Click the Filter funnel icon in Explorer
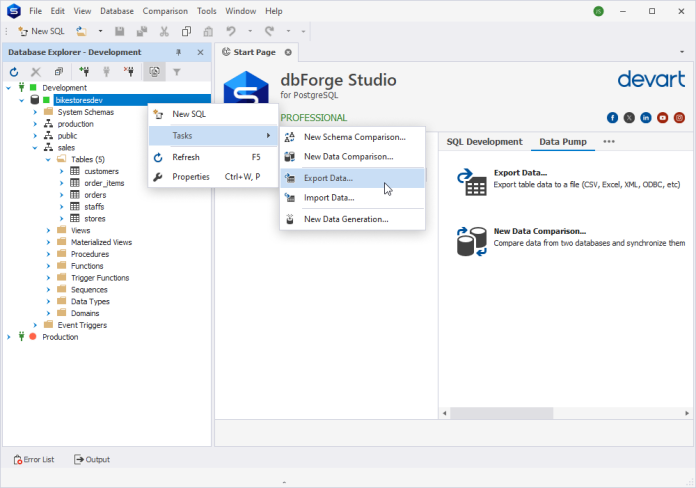Screen dimensions: 696x488 click(177, 71)
